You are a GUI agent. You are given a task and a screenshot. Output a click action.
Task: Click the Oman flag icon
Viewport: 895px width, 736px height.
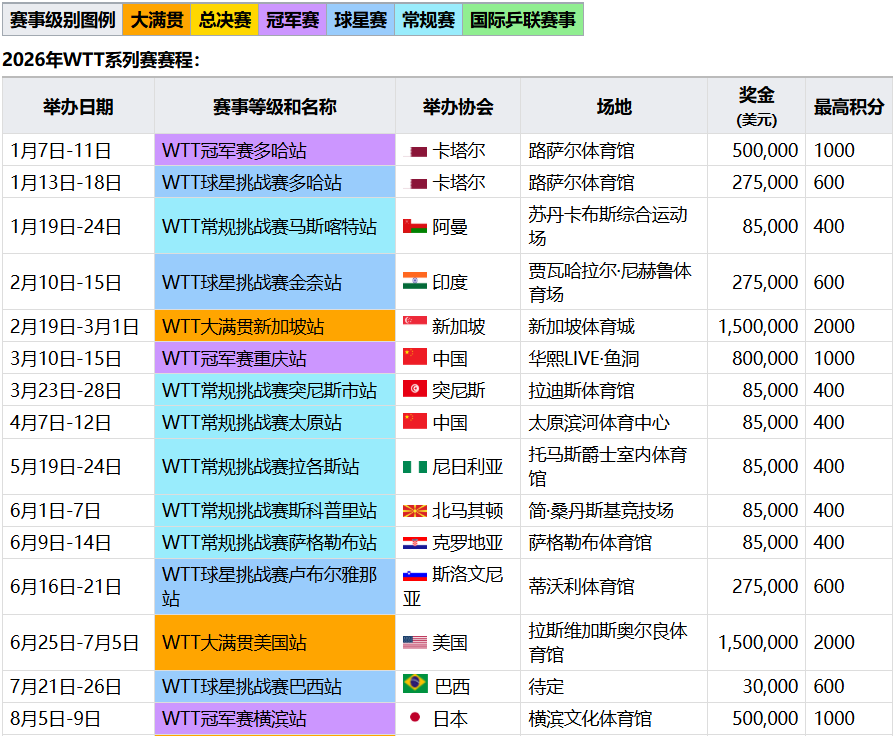pyautogui.click(x=414, y=227)
